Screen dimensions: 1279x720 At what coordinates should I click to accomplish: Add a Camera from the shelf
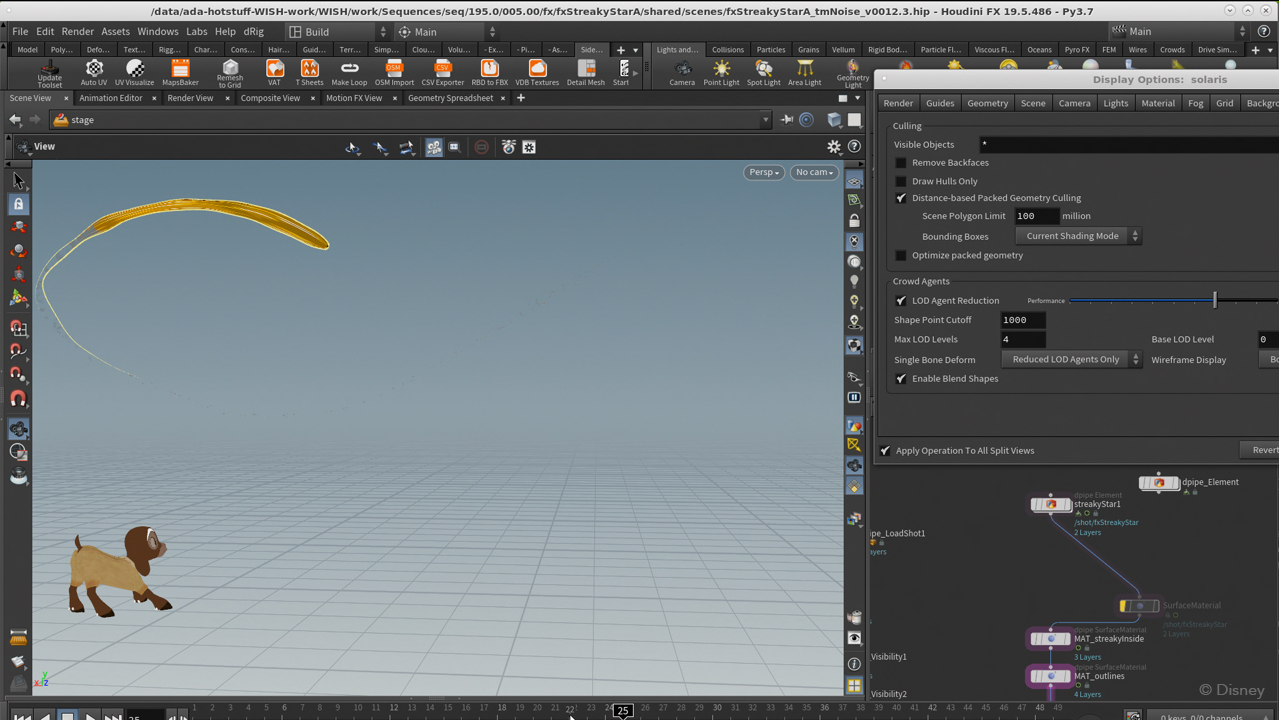pyautogui.click(x=682, y=73)
